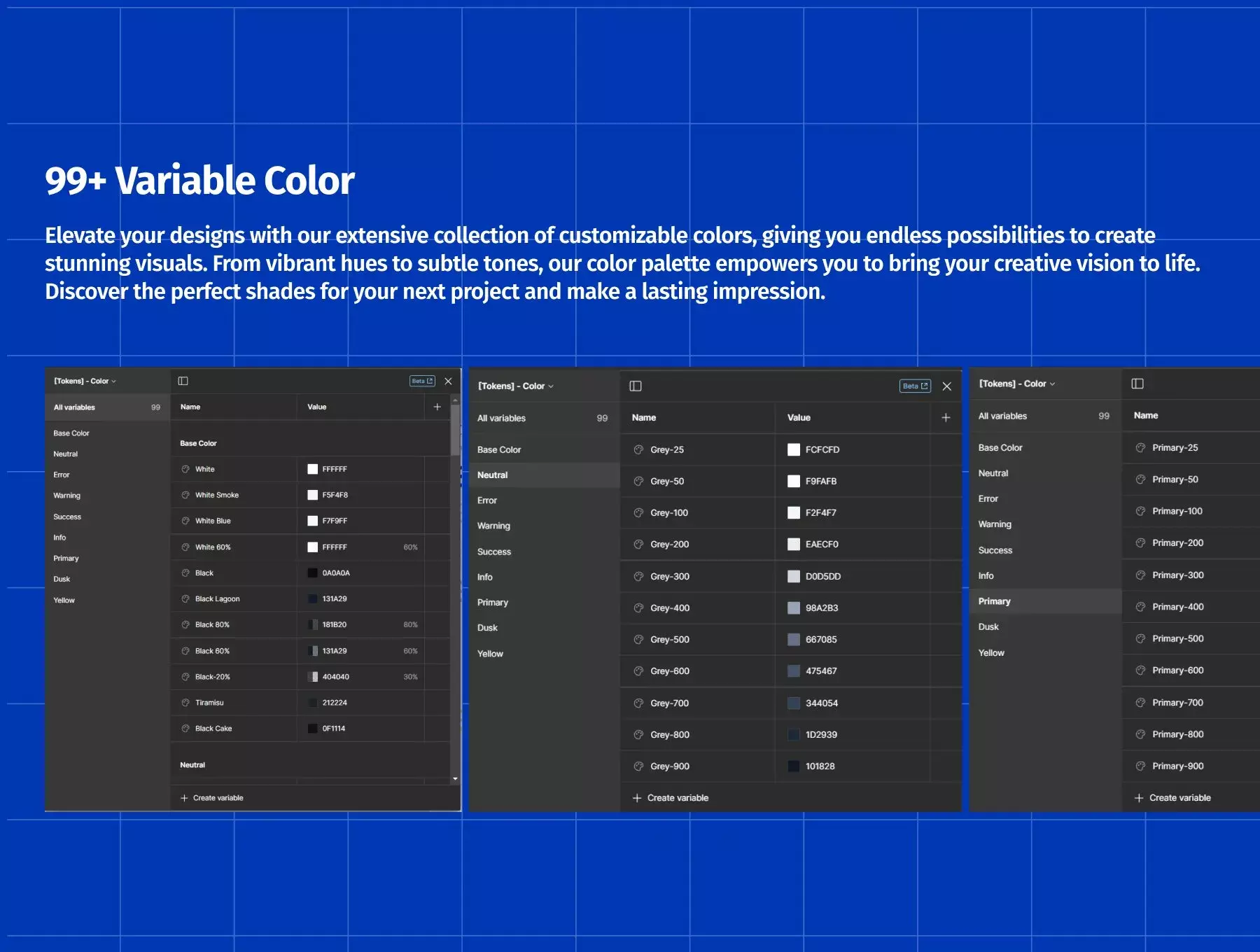This screenshot has width=1260, height=952.
Task: Select Dusk group in middle panel sidebar
Action: tap(487, 628)
